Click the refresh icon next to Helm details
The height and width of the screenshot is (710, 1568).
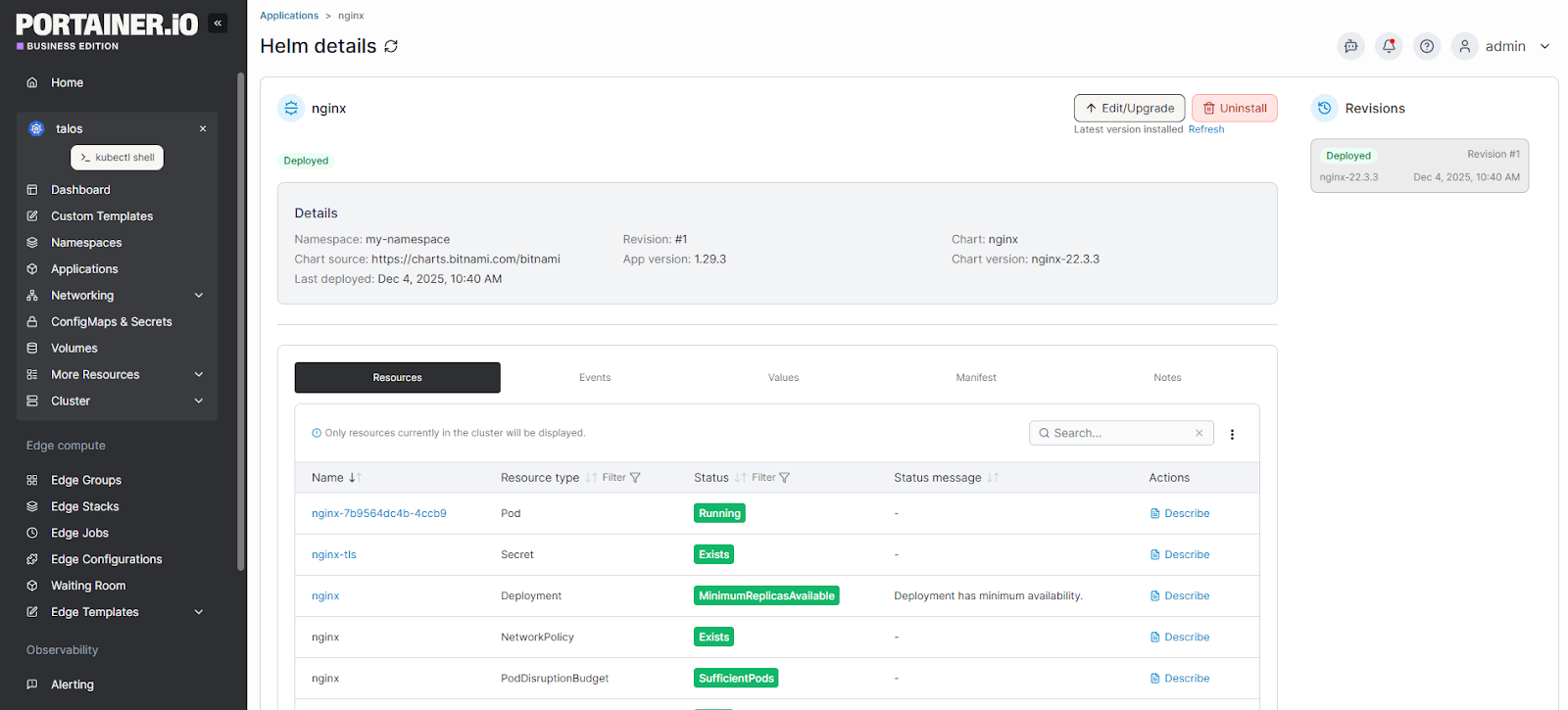(x=391, y=46)
